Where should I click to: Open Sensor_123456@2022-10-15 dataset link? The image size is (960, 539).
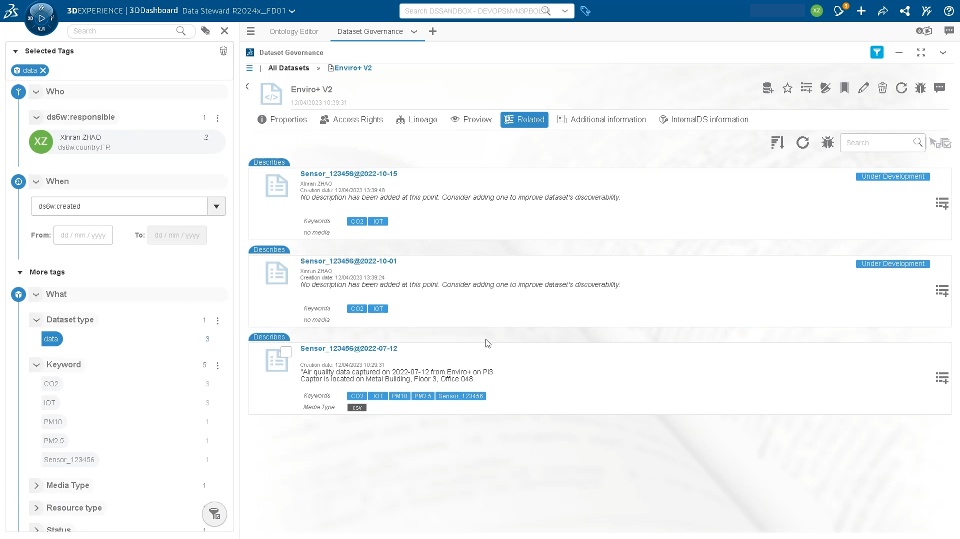(348, 174)
